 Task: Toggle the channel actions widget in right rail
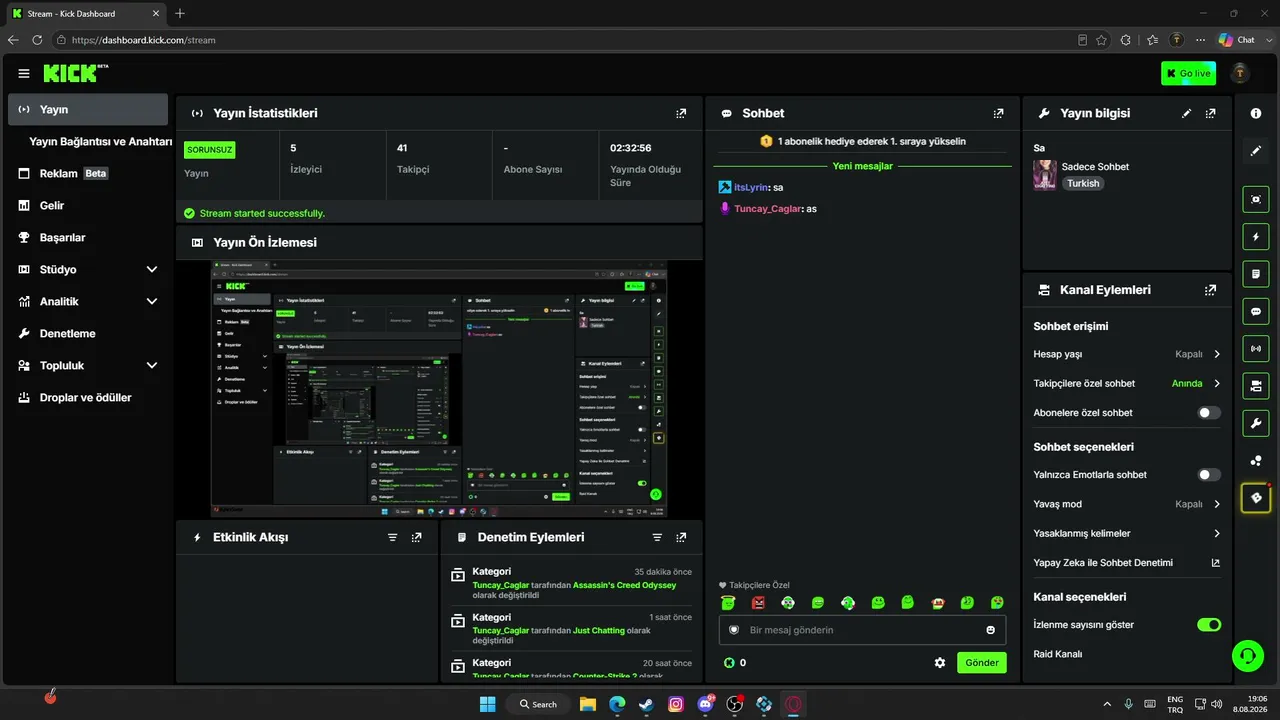(x=1256, y=385)
